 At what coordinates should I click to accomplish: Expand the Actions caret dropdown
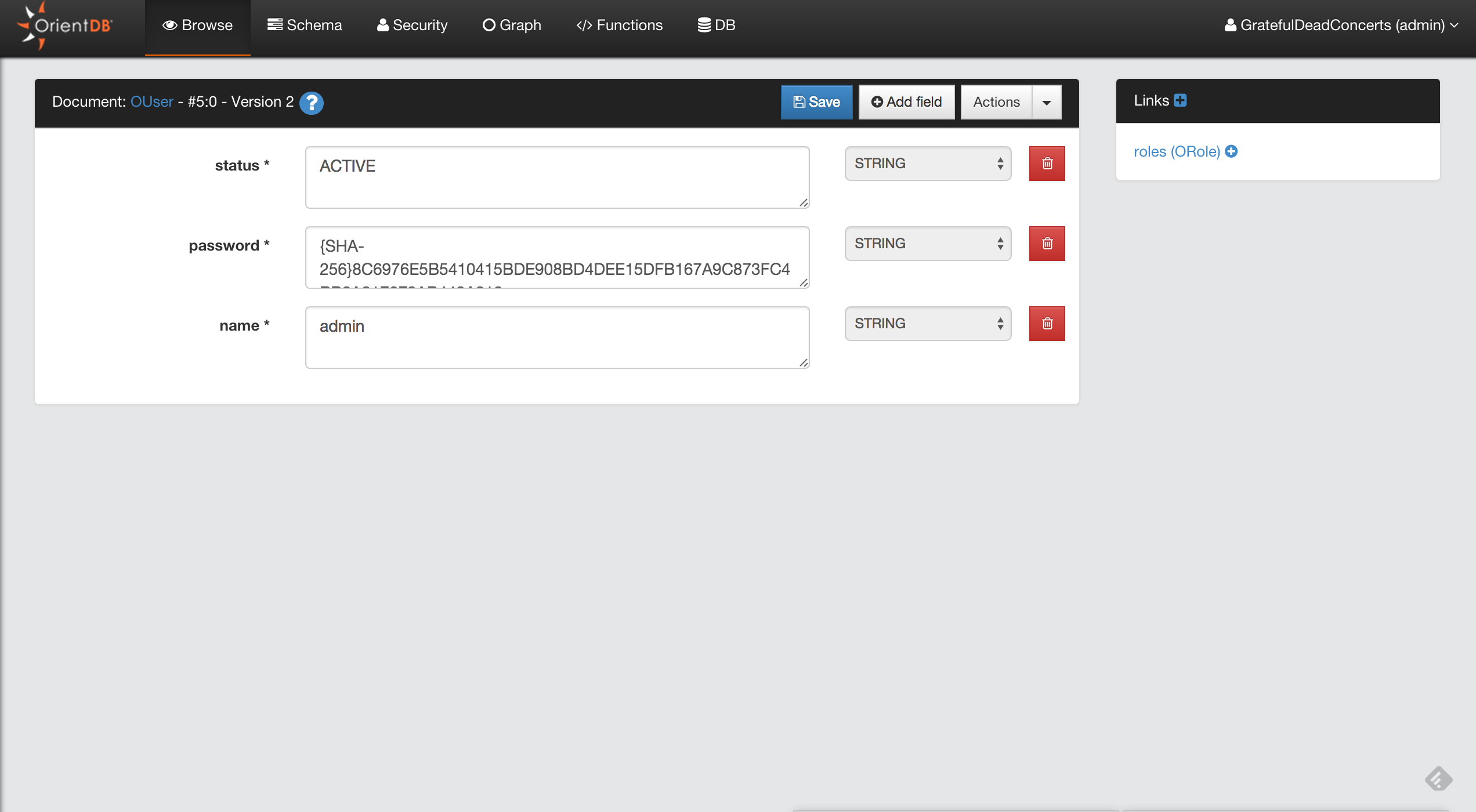(1047, 103)
